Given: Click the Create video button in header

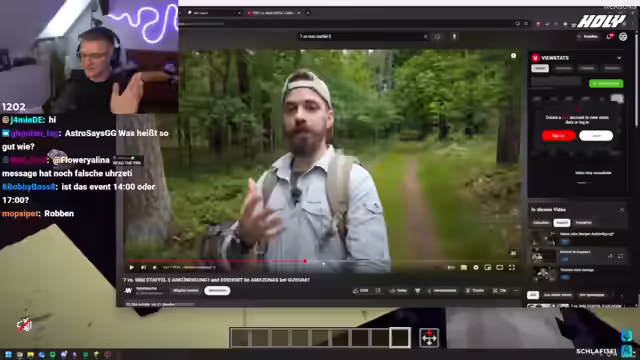Looking at the screenshot, I should coord(588,37).
